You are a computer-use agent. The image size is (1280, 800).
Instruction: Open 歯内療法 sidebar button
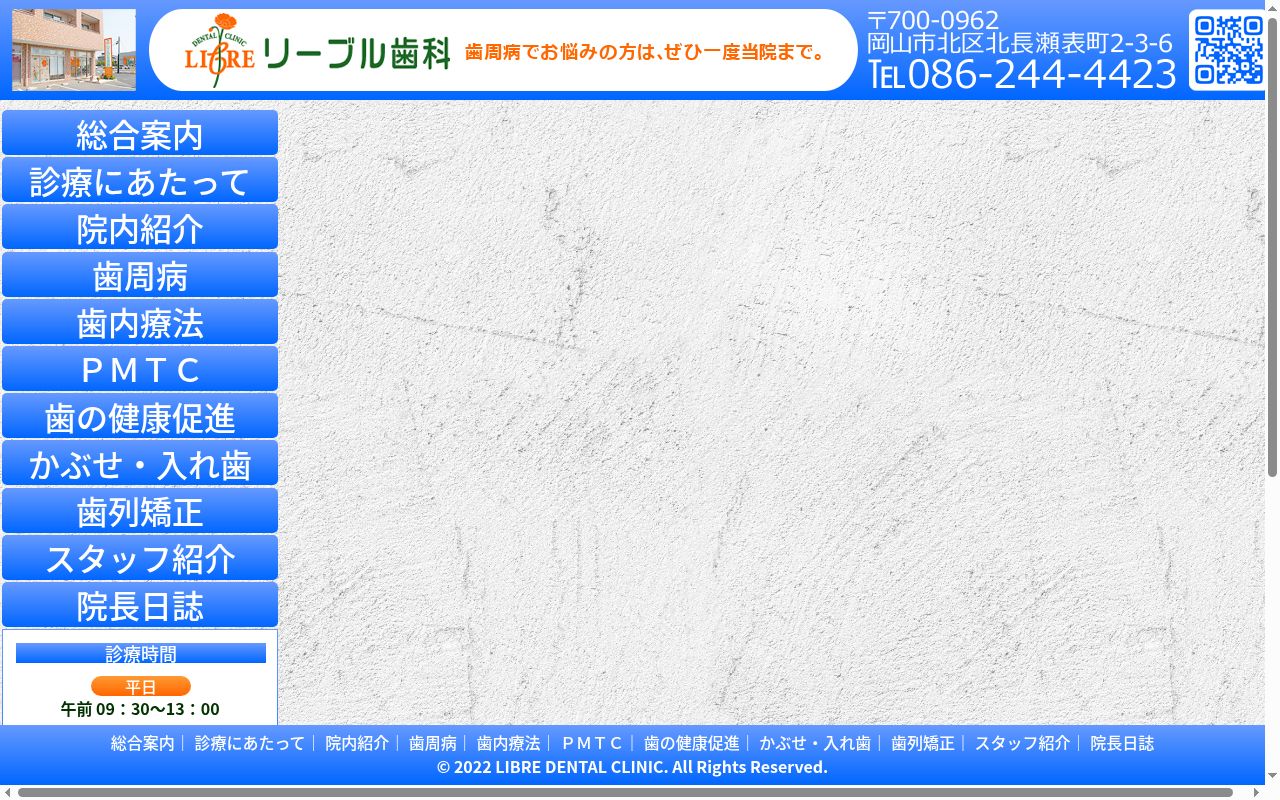click(140, 322)
